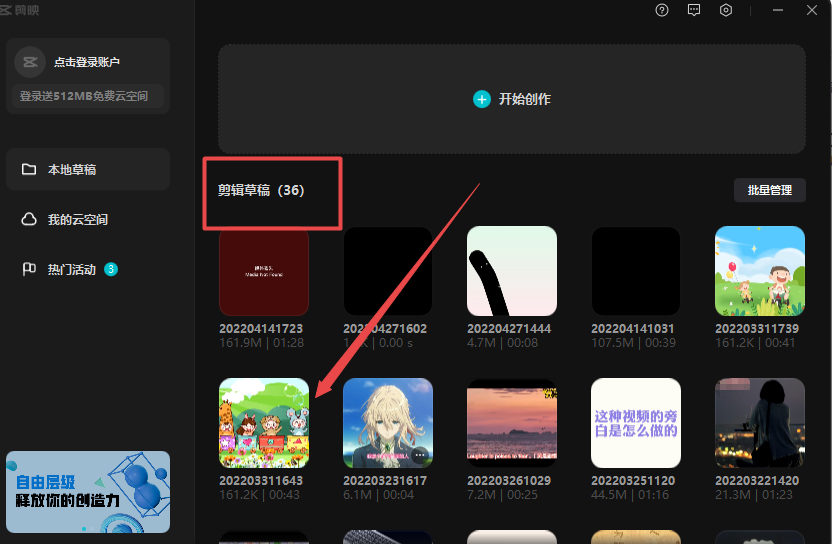
Task: Open animal train draft thumbnail 202203311643
Action: (x=264, y=423)
